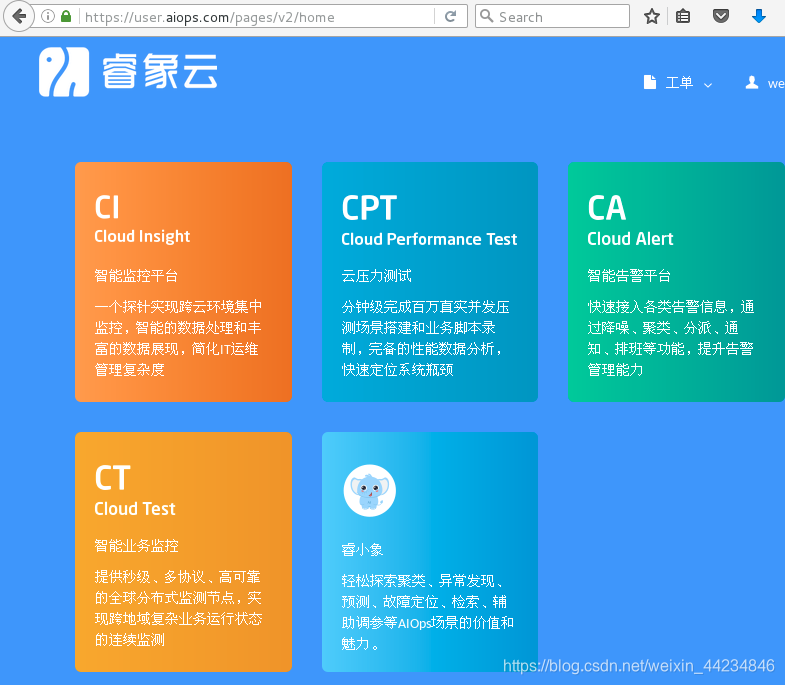This screenshot has height=685, width=785.
Task: Expand the 工单 chevron arrow
Action: 708,85
